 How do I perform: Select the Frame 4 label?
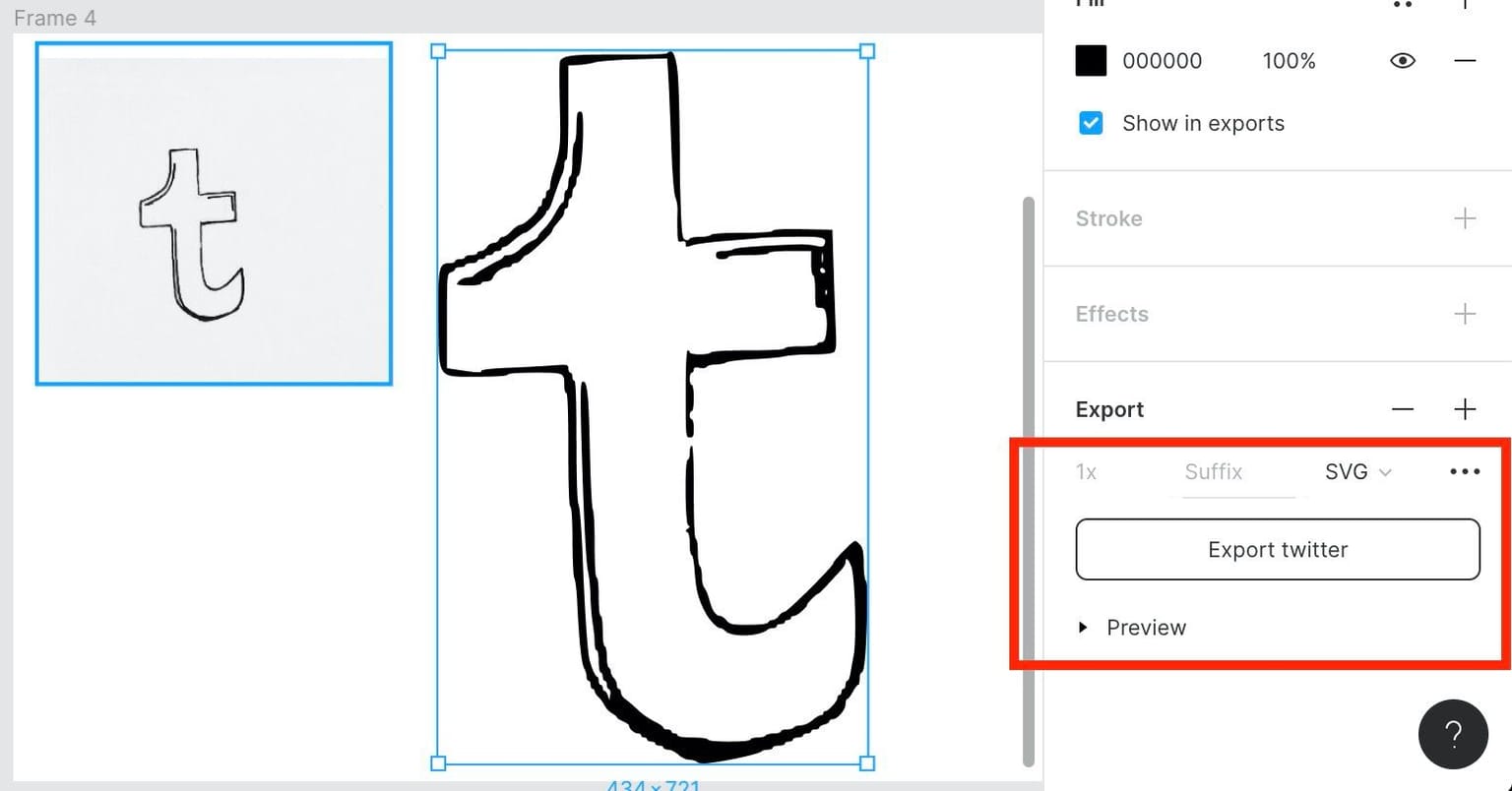55,18
